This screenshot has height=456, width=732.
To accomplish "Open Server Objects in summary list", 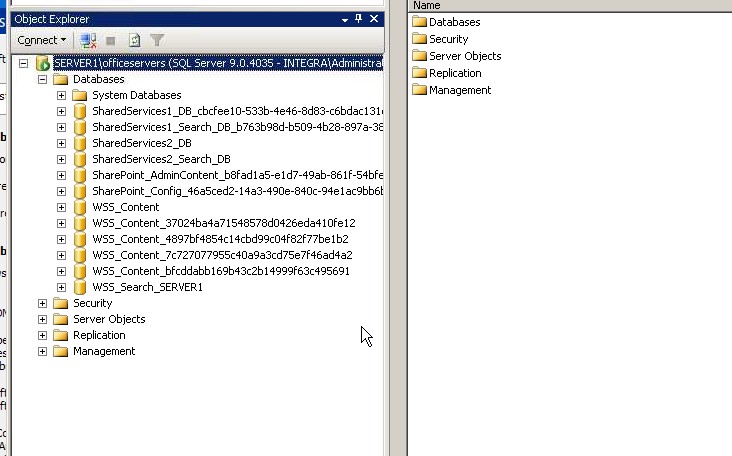I will click(457, 56).
